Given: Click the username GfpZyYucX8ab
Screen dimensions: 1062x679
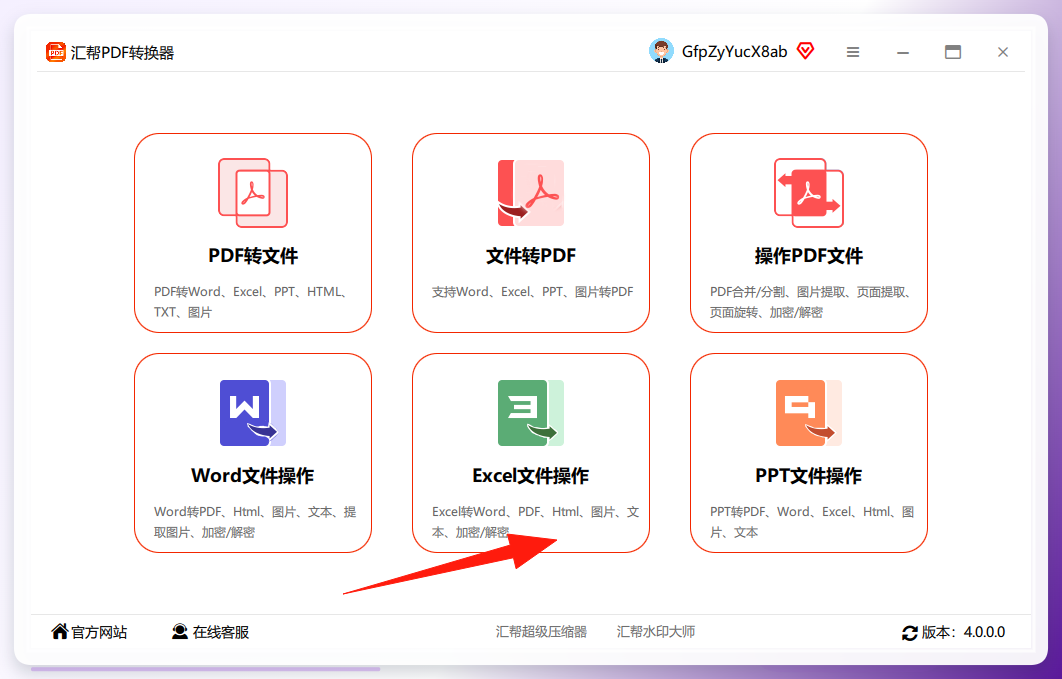Looking at the screenshot, I should (734, 52).
